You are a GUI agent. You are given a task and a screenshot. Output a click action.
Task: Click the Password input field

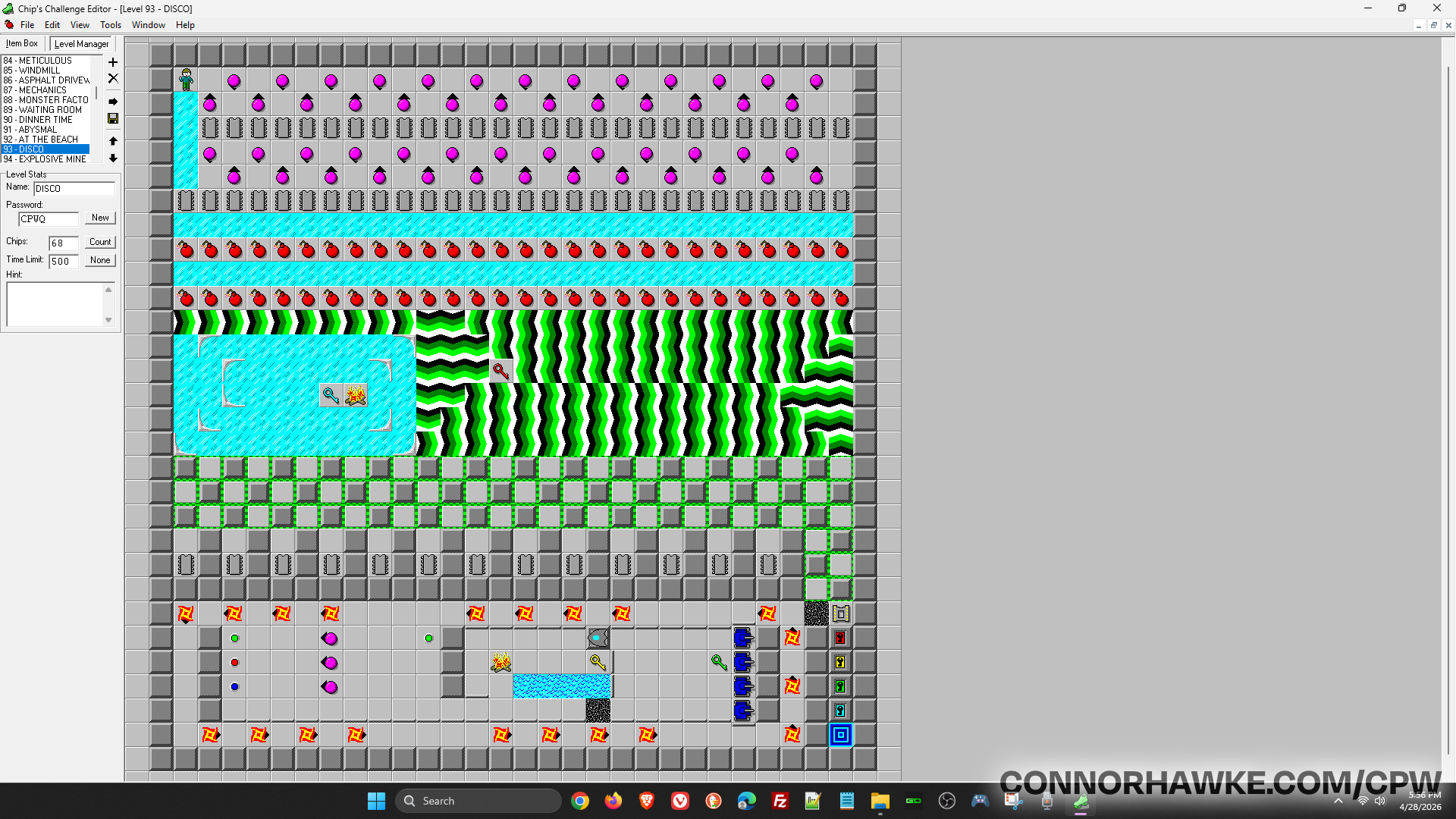click(49, 219)
